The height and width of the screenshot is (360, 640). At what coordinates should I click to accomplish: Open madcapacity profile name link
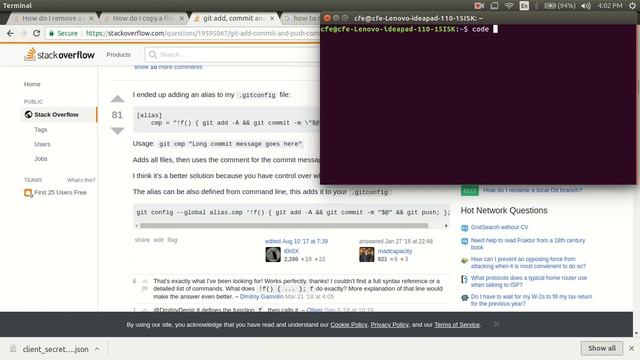click(x=395, y=251)
